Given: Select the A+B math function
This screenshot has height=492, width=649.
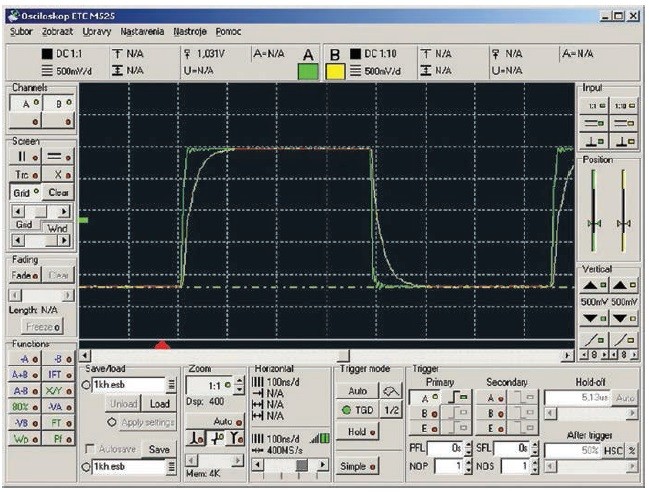Looking at the screenshot, I should pyautogui.click(x=23, y=374).
